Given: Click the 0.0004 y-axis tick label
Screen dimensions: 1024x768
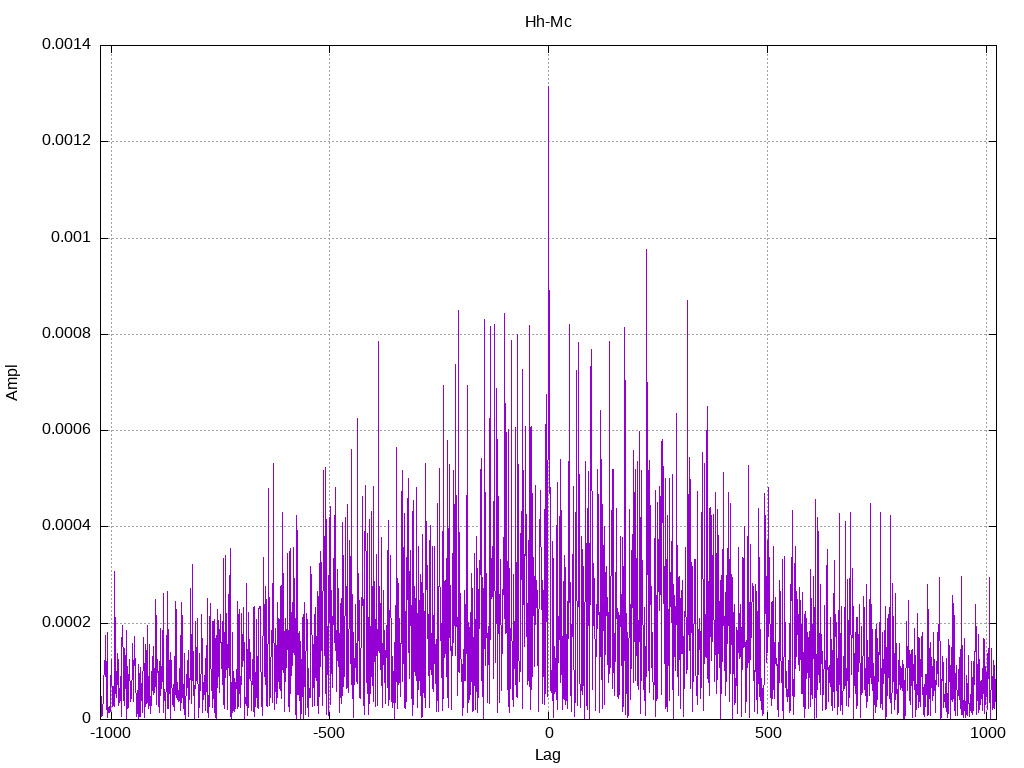Looking at the screenshot, I should tap(66, 525).
